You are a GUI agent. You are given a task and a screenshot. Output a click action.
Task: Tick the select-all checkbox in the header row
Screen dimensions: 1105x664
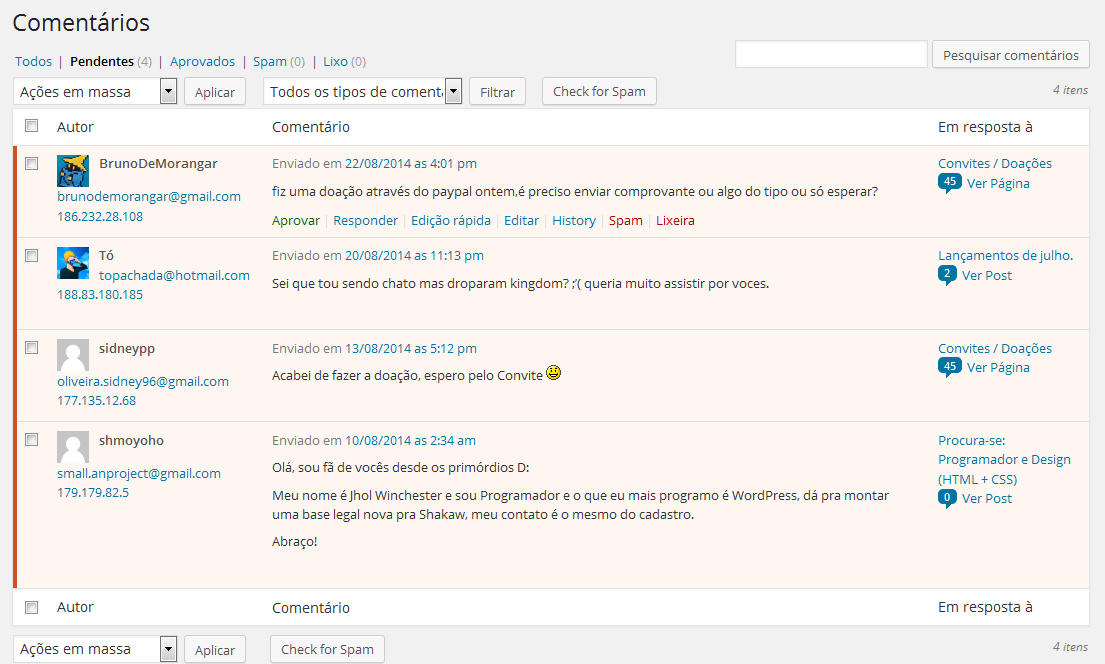[32, 125]
